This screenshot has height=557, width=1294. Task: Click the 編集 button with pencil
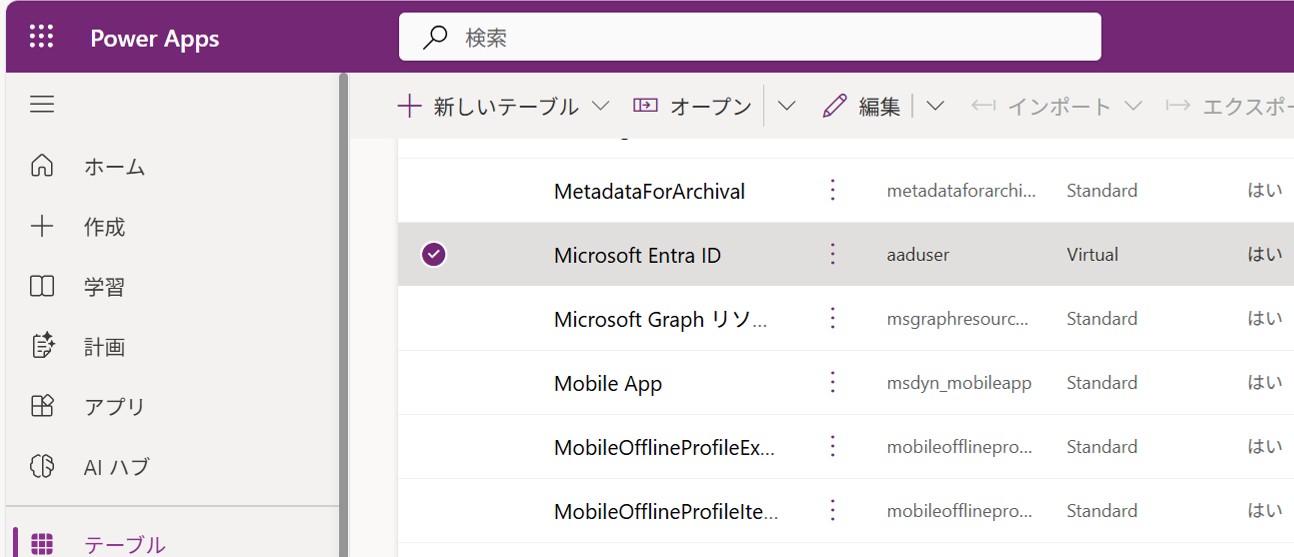[862, 106]
